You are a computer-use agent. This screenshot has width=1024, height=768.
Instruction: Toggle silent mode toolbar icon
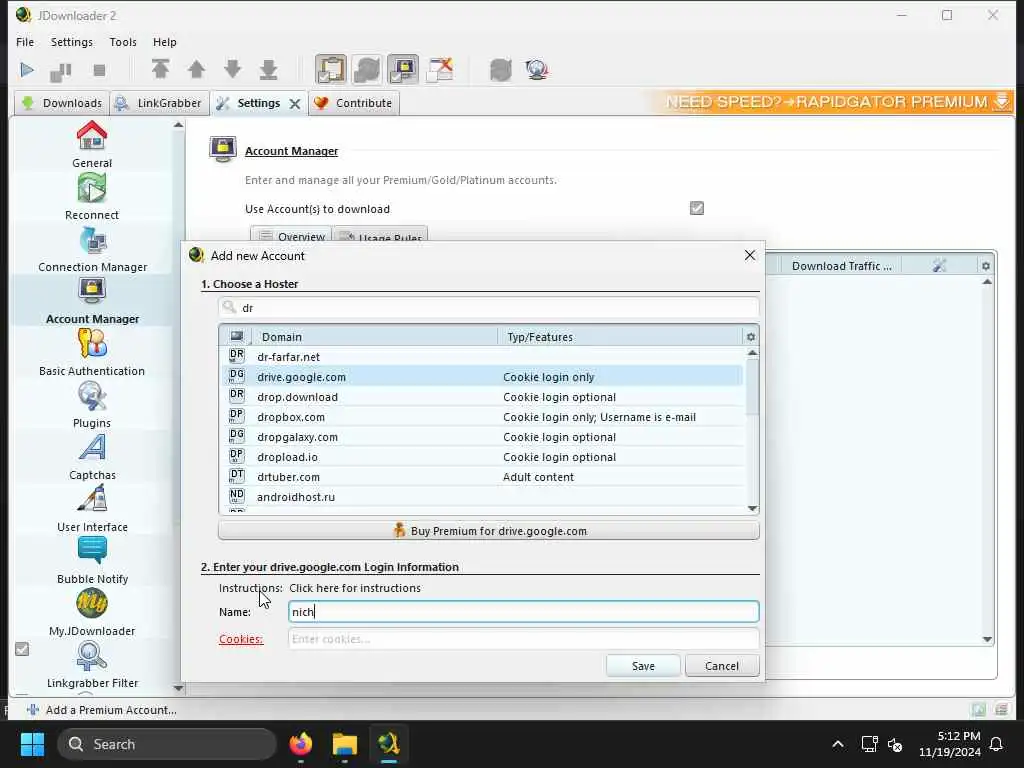440,69
